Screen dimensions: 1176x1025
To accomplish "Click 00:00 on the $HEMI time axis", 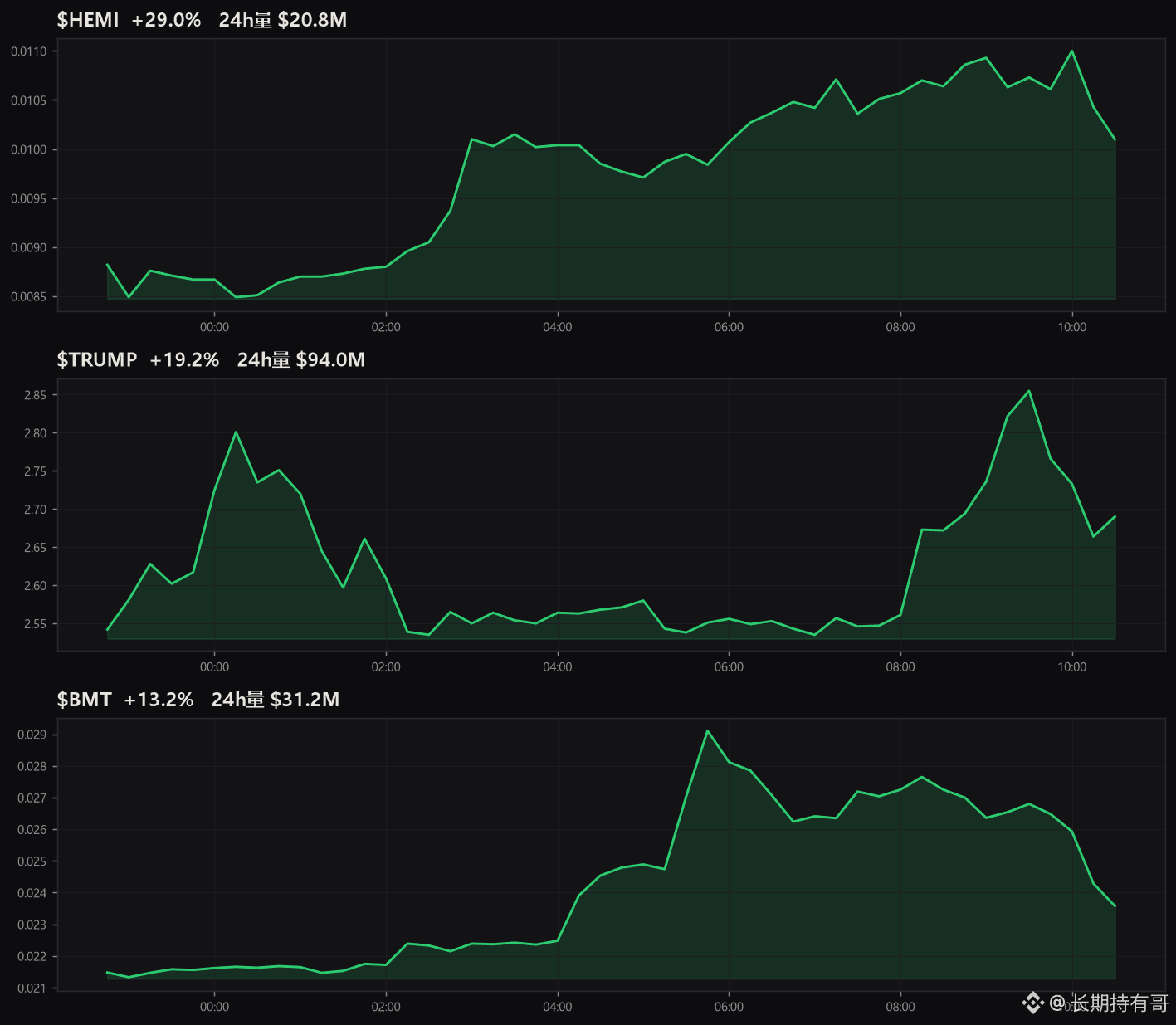I will coord(214,327).
